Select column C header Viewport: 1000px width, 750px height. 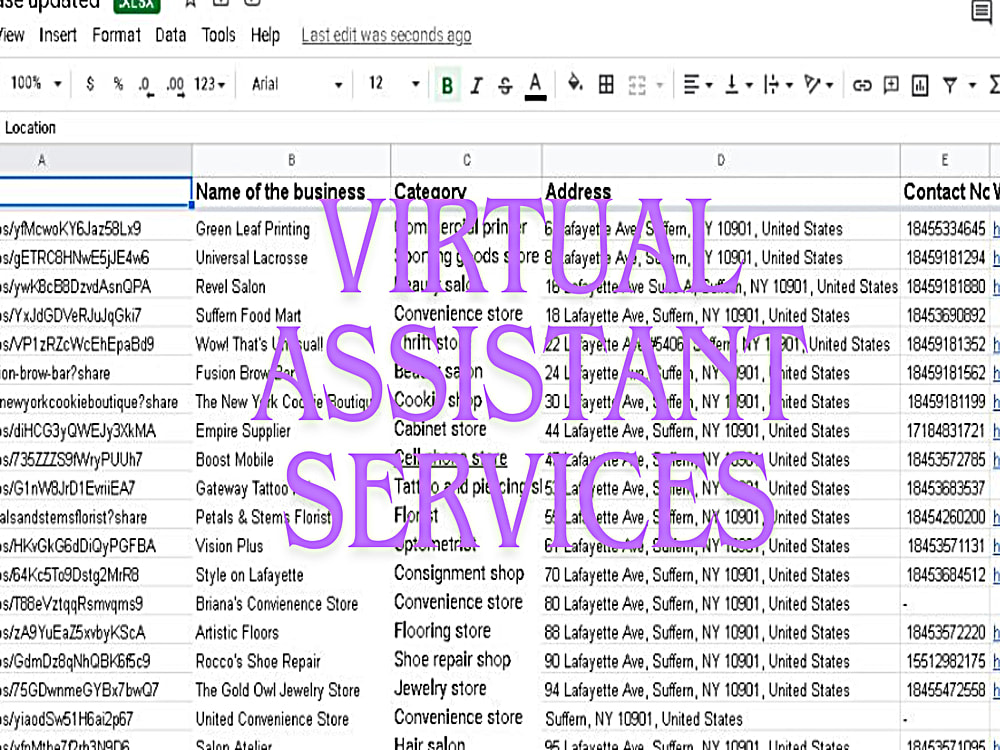(x=466, y=160)
